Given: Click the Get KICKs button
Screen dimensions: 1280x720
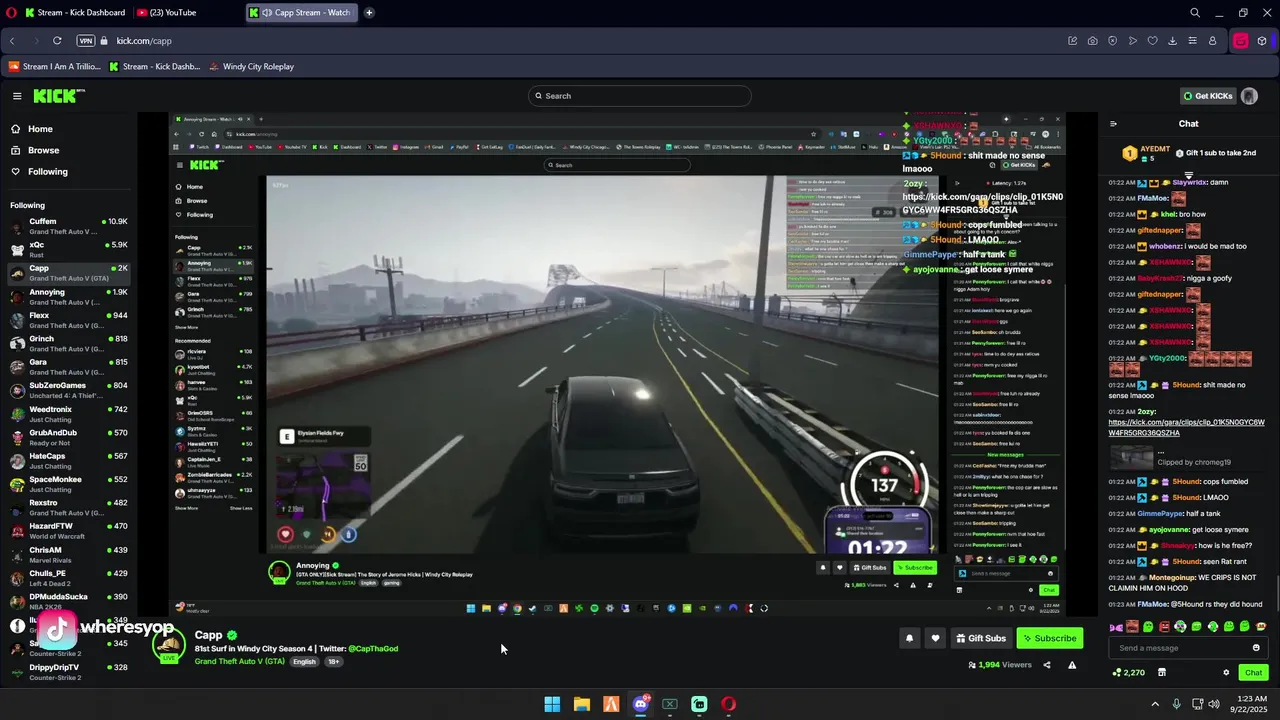Looking at the screenshot, I should tap(1207, 96).
